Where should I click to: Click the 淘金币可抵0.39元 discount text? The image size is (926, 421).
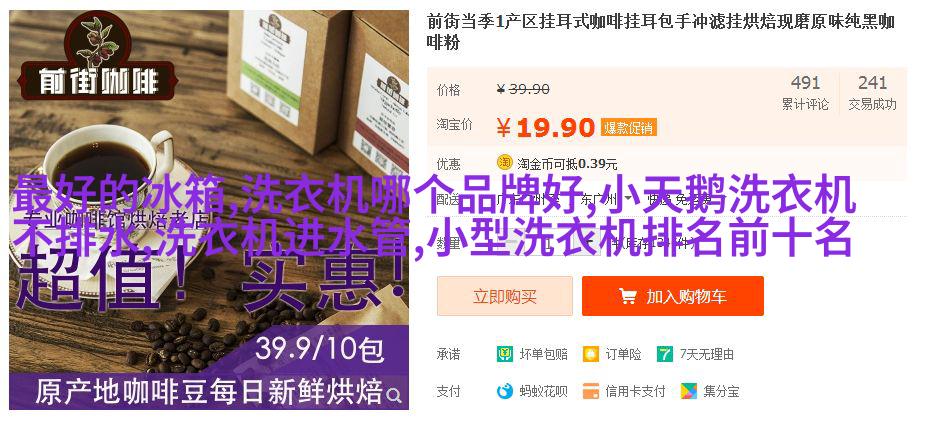[x=567, y=164]
